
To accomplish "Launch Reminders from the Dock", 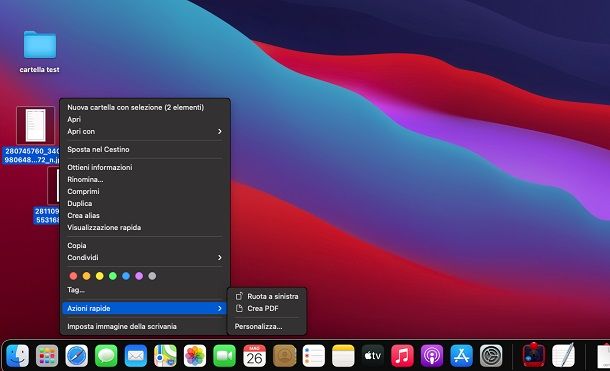I will (314, 355).
